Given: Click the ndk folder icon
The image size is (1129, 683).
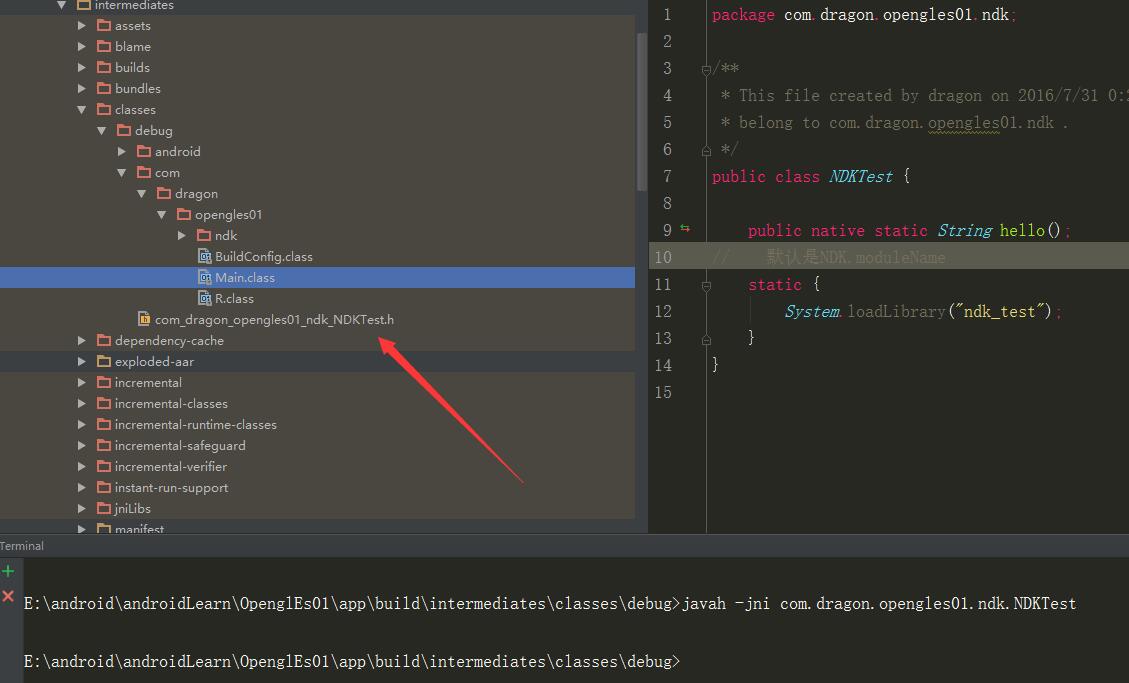Looking at the screenshot, I should pyautogui.click(x=204, y=235).
